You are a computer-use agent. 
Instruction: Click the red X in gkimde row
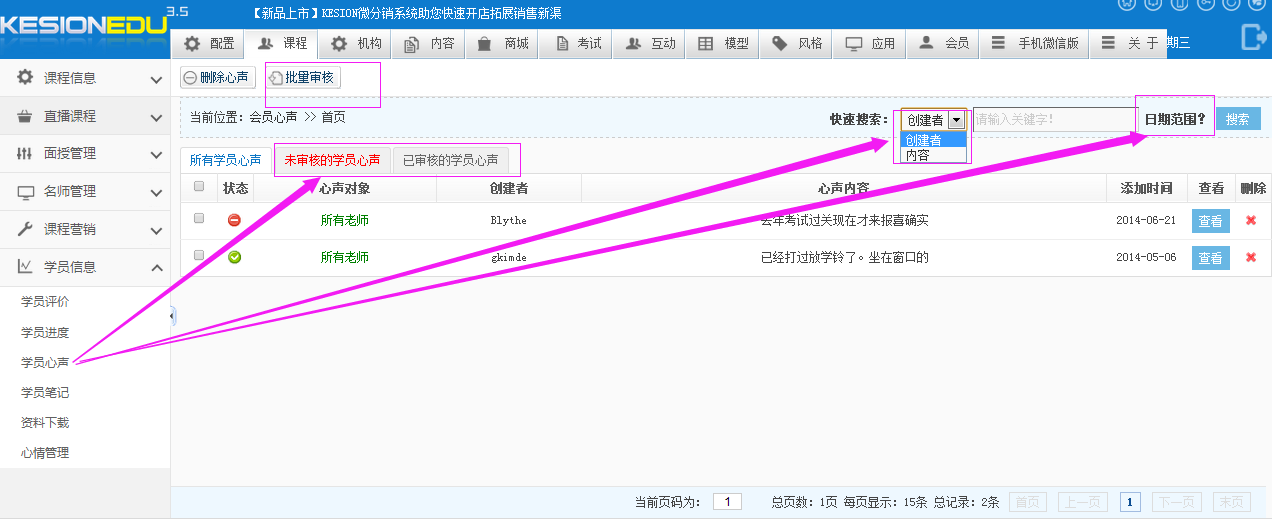point(1251,258)
